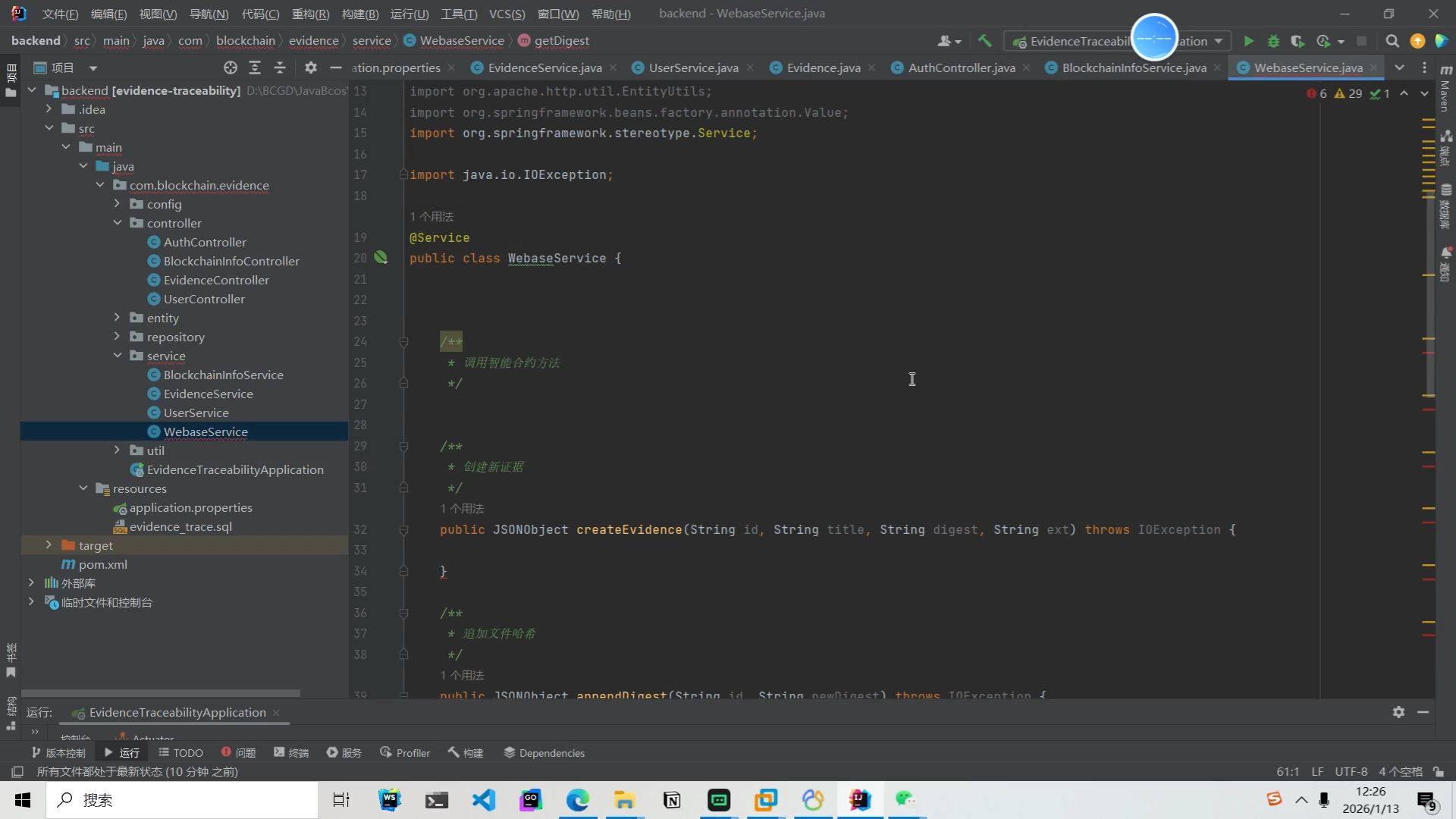
Task: Stop the running process
Action: point(1361,41)
